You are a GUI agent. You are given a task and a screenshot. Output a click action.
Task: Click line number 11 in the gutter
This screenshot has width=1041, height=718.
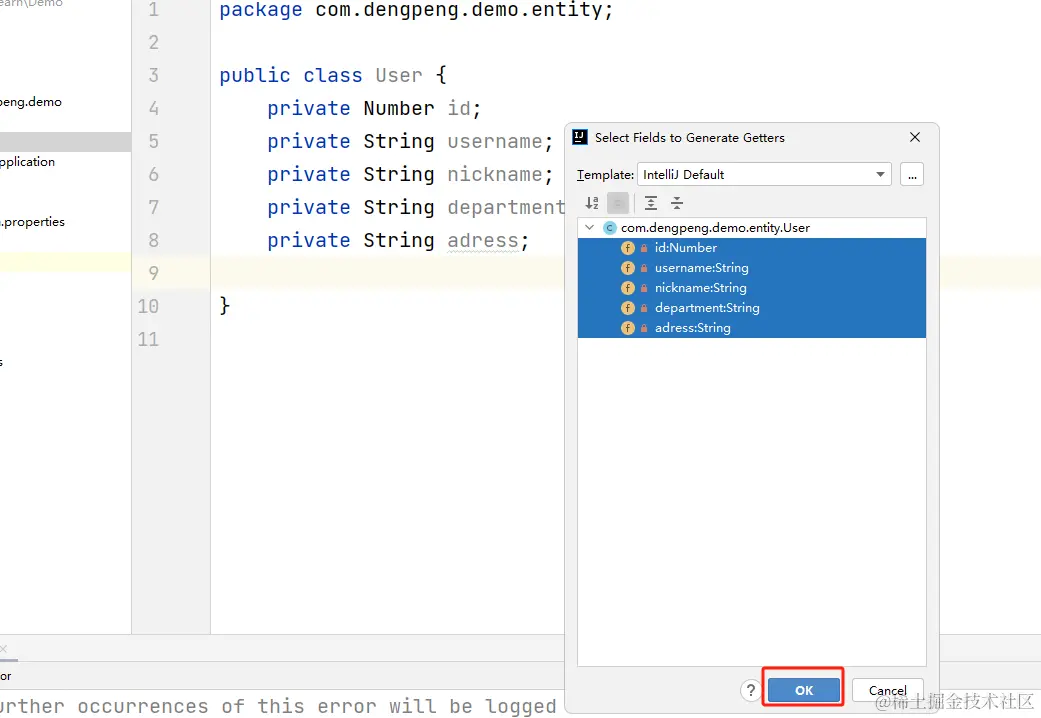[148, 339]
